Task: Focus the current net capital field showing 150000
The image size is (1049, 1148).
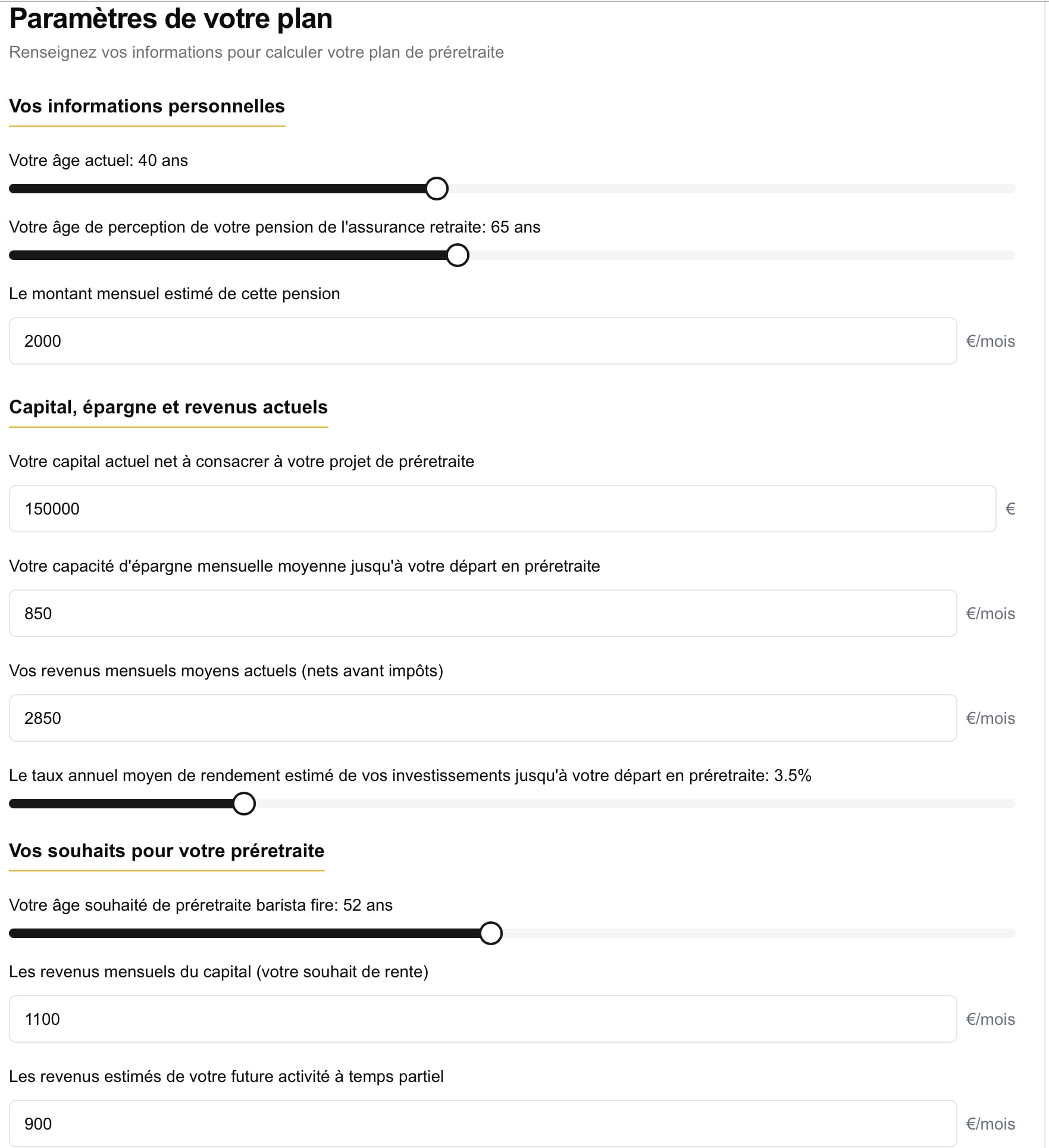Action: tap(502, 509)
